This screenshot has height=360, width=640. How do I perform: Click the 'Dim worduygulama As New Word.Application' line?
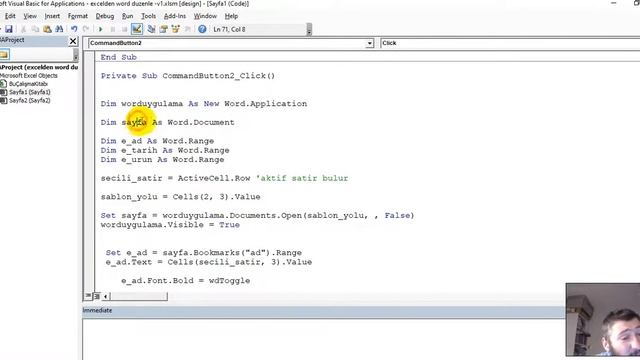tap(204, 104)
